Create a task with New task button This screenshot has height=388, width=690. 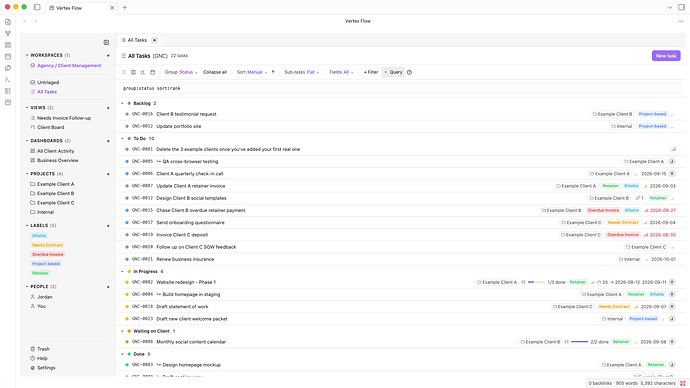[x=666, y=56]
